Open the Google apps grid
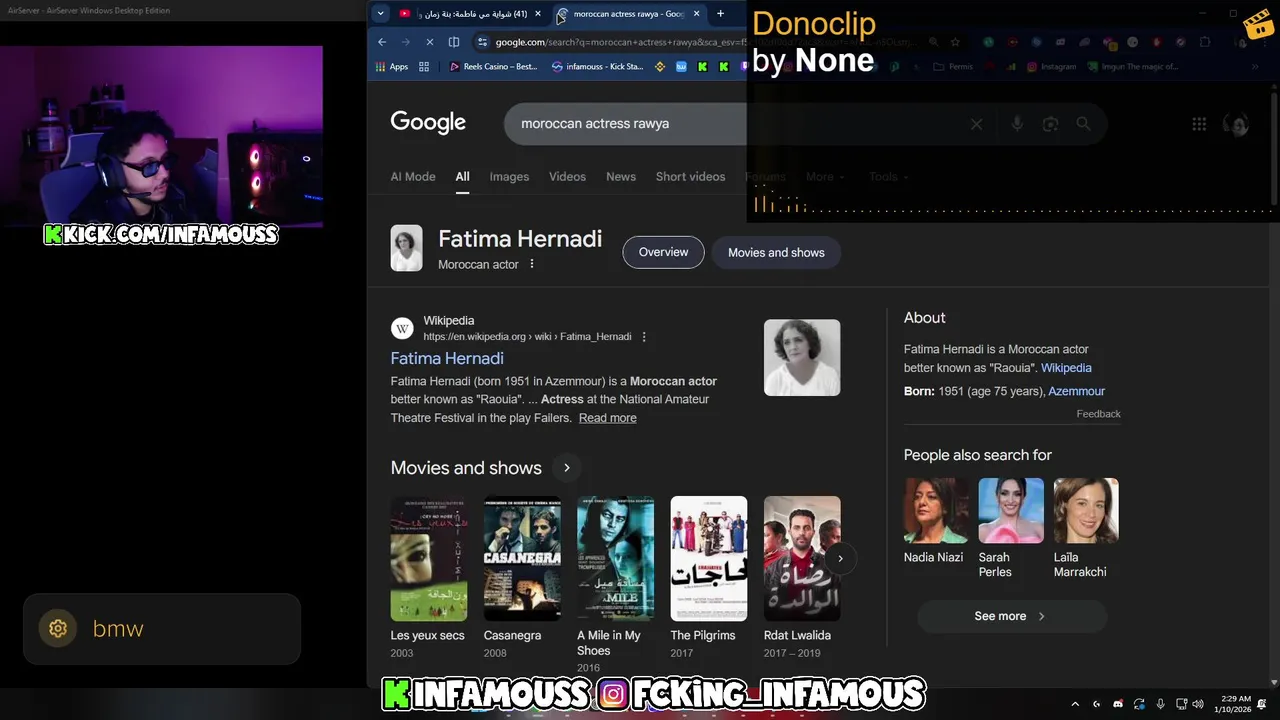Screen dimensions: 1280x720 1199,124
